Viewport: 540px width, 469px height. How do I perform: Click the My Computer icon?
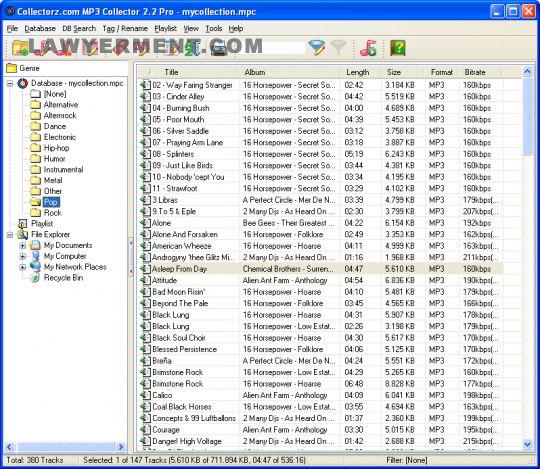(x=35, y=256)
